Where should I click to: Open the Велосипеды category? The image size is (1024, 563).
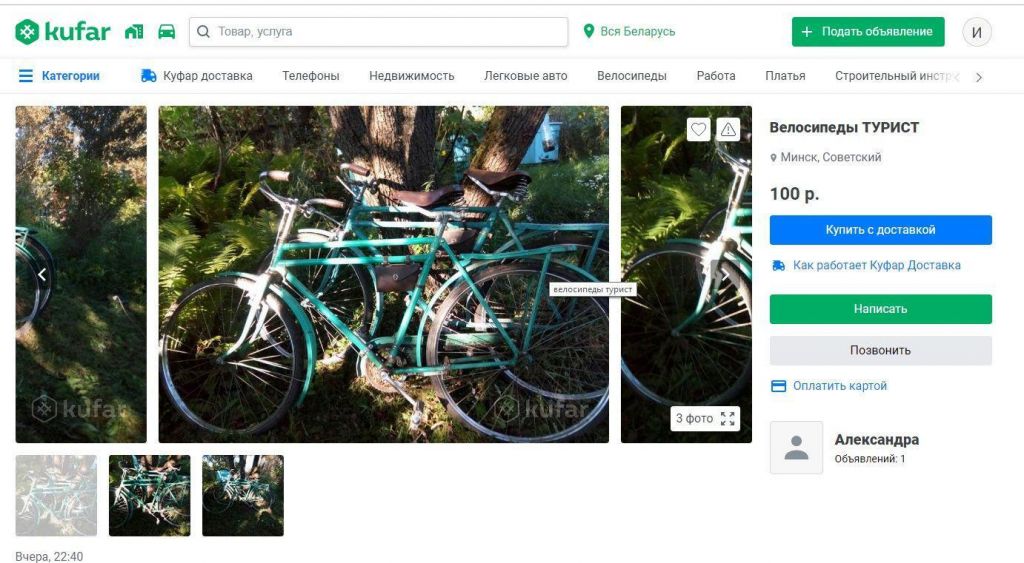point(631,76)
